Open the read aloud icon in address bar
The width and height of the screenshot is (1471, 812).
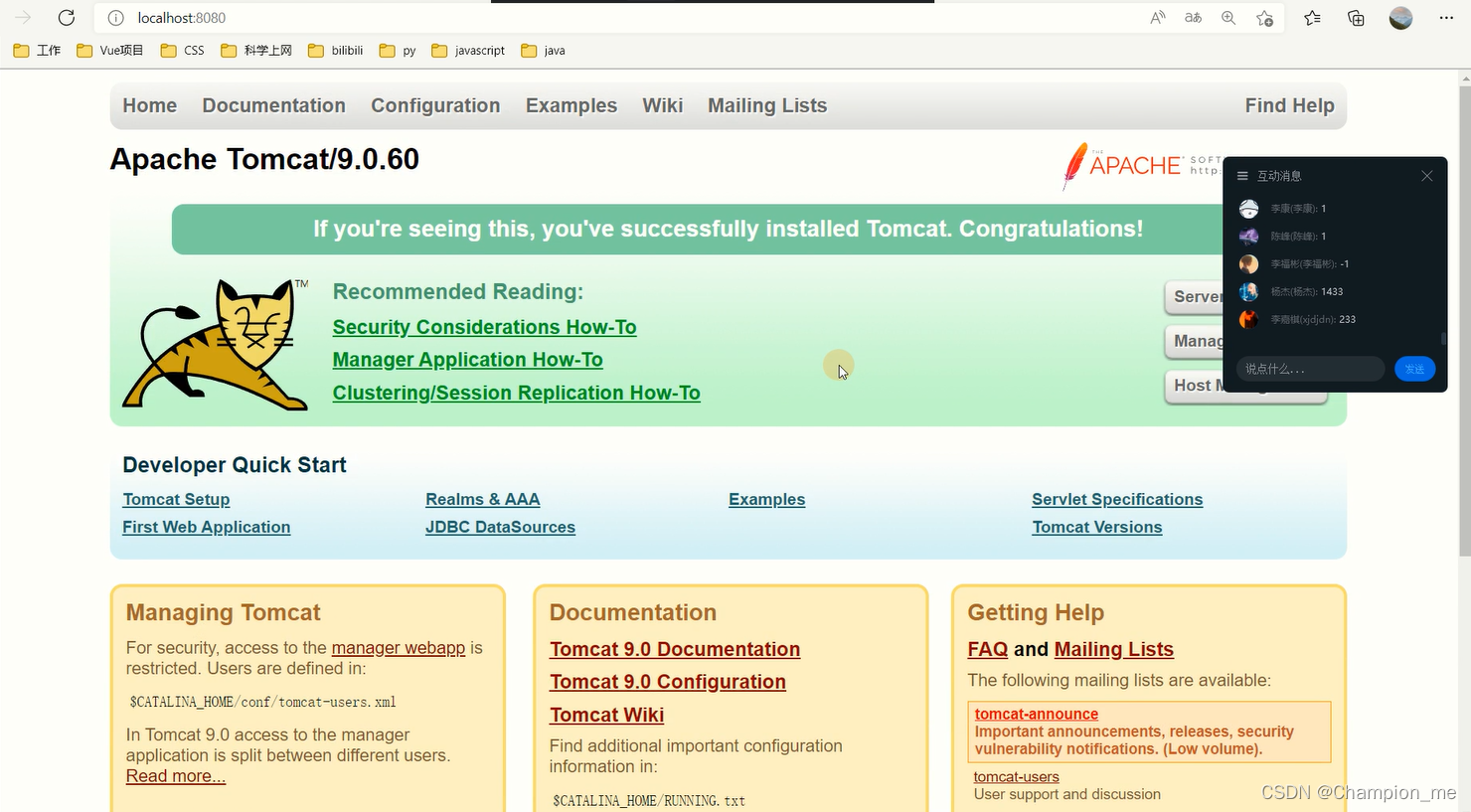coord(1158,18)
